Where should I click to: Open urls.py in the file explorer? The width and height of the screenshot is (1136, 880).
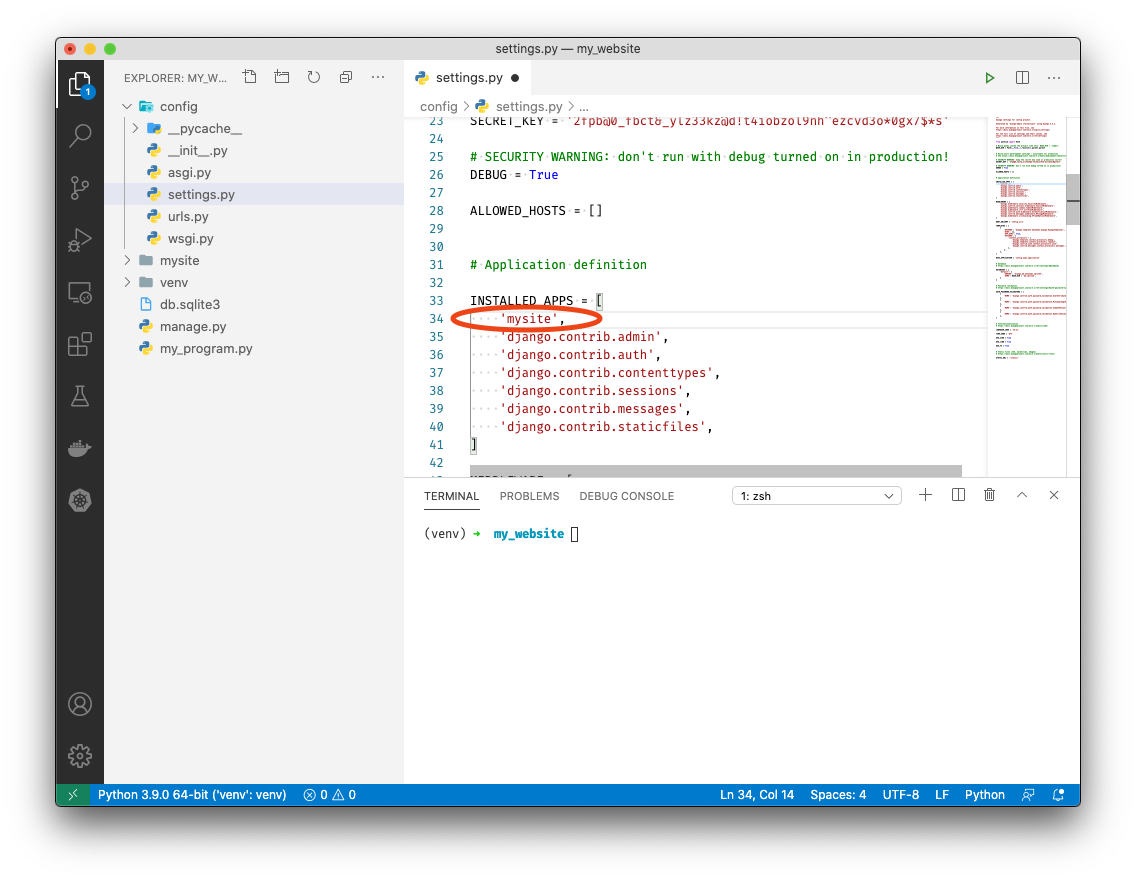(188, 217)
